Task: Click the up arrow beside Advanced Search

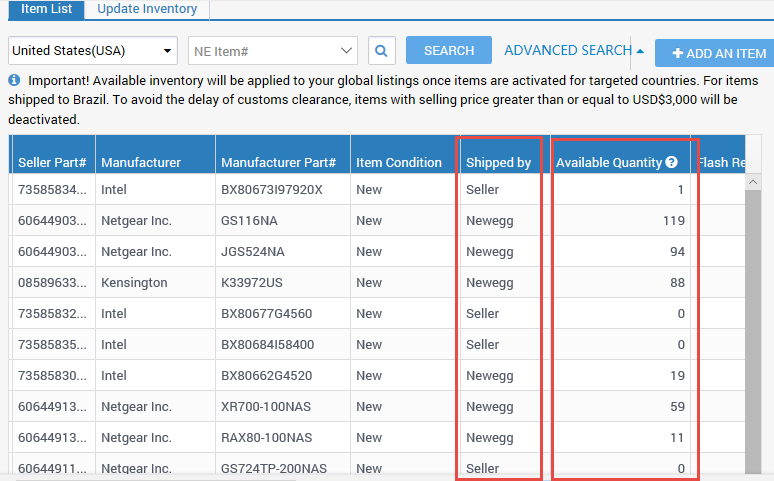Action: click(x=640, y=51)
